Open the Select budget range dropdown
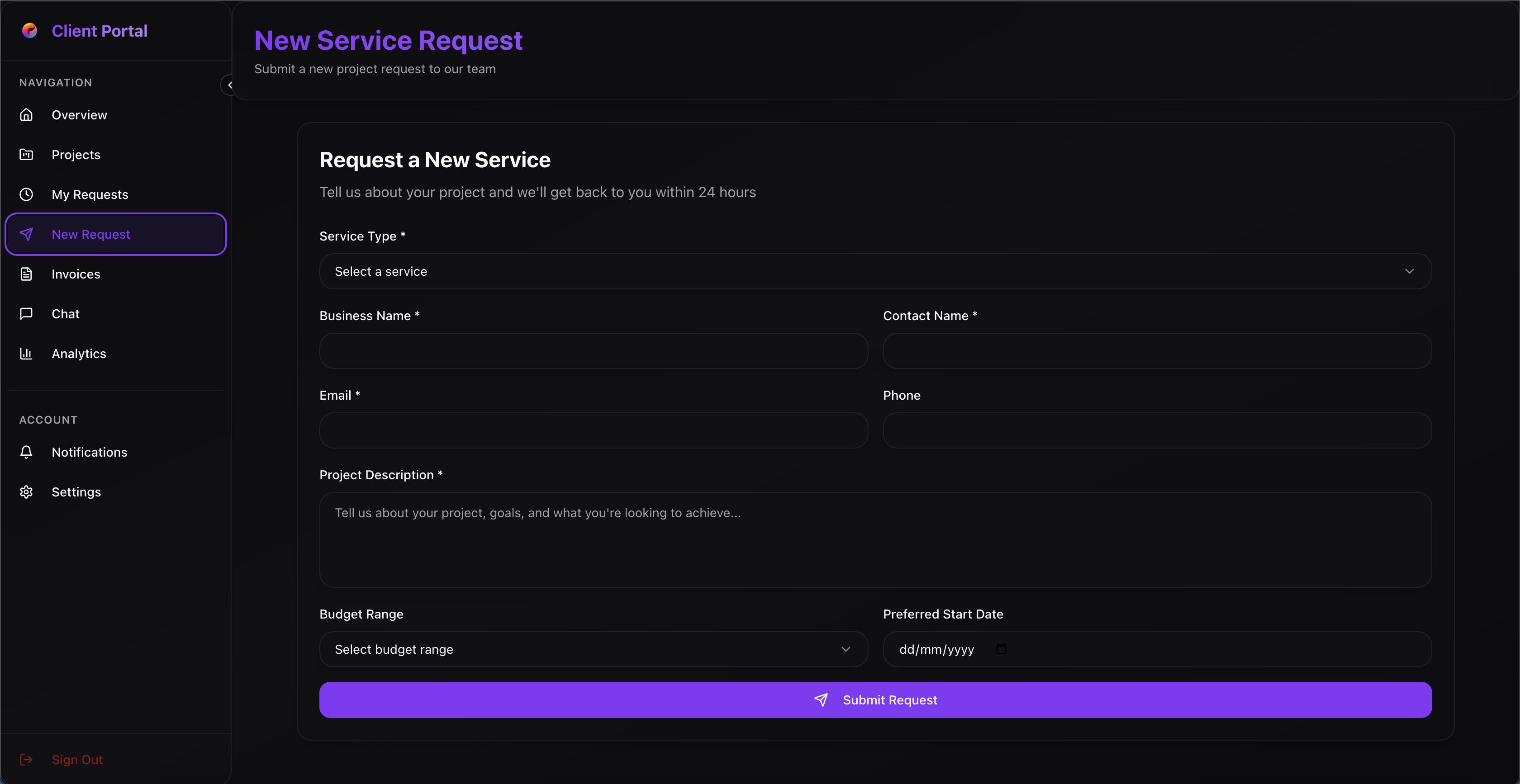Image resolution: width=1520 pixels, height=784 pixels. [x=593, y=649]
